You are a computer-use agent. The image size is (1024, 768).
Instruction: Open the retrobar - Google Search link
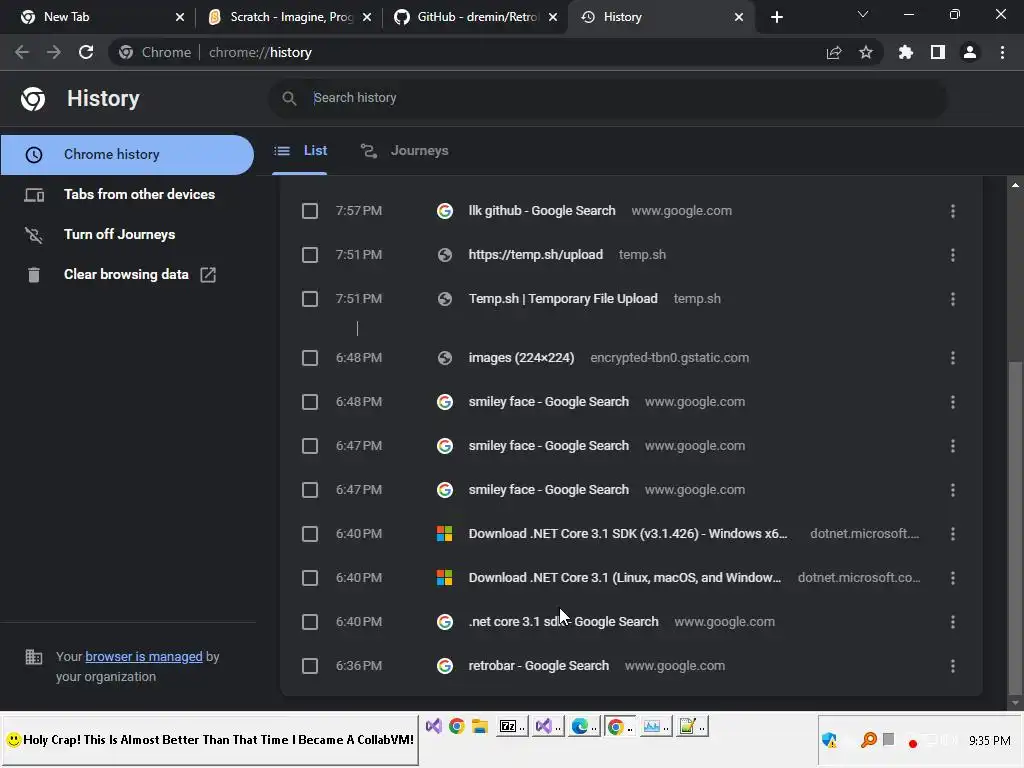tap(539, 666)
